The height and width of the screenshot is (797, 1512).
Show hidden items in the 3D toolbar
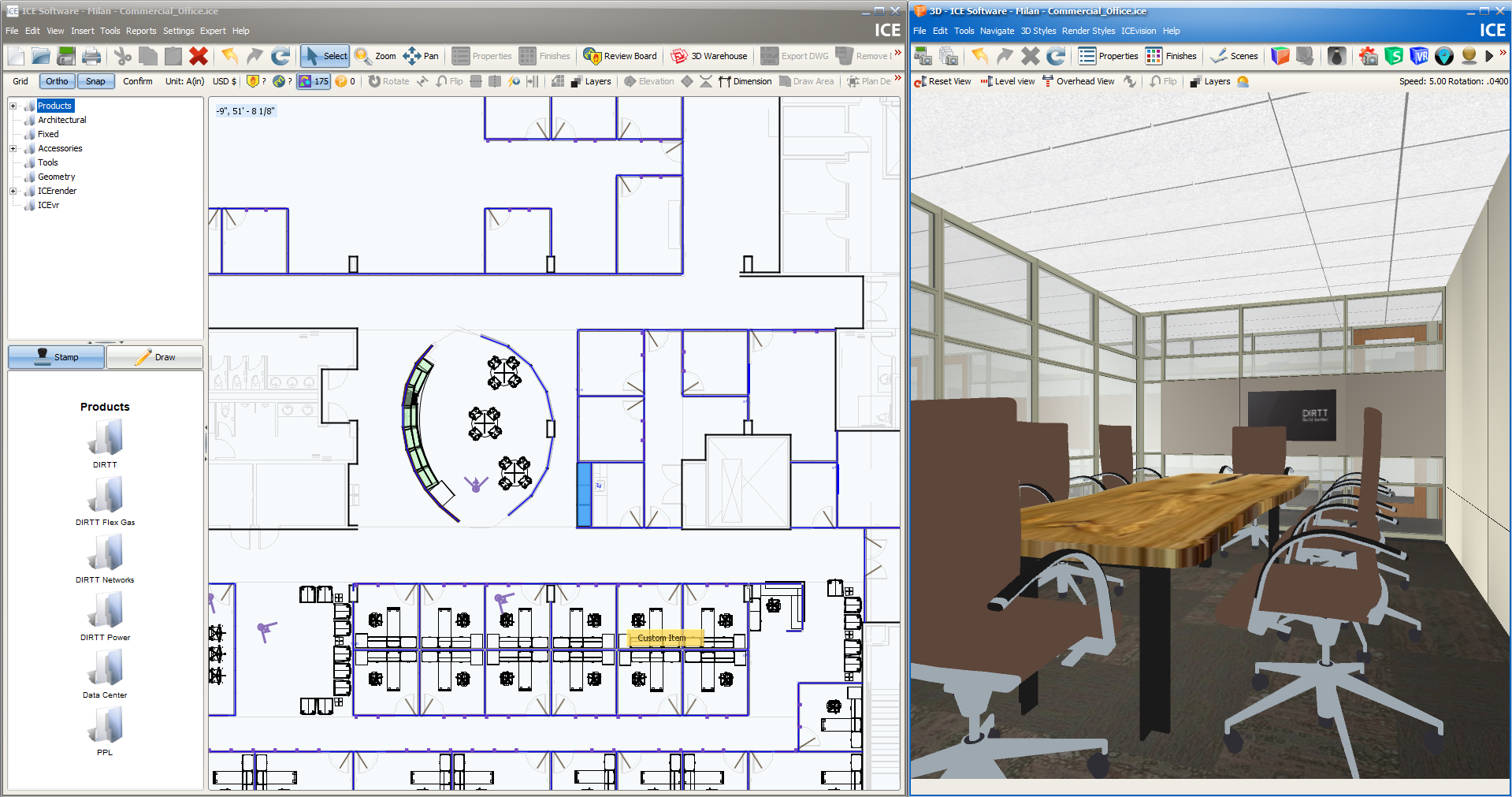[1503, 53]
